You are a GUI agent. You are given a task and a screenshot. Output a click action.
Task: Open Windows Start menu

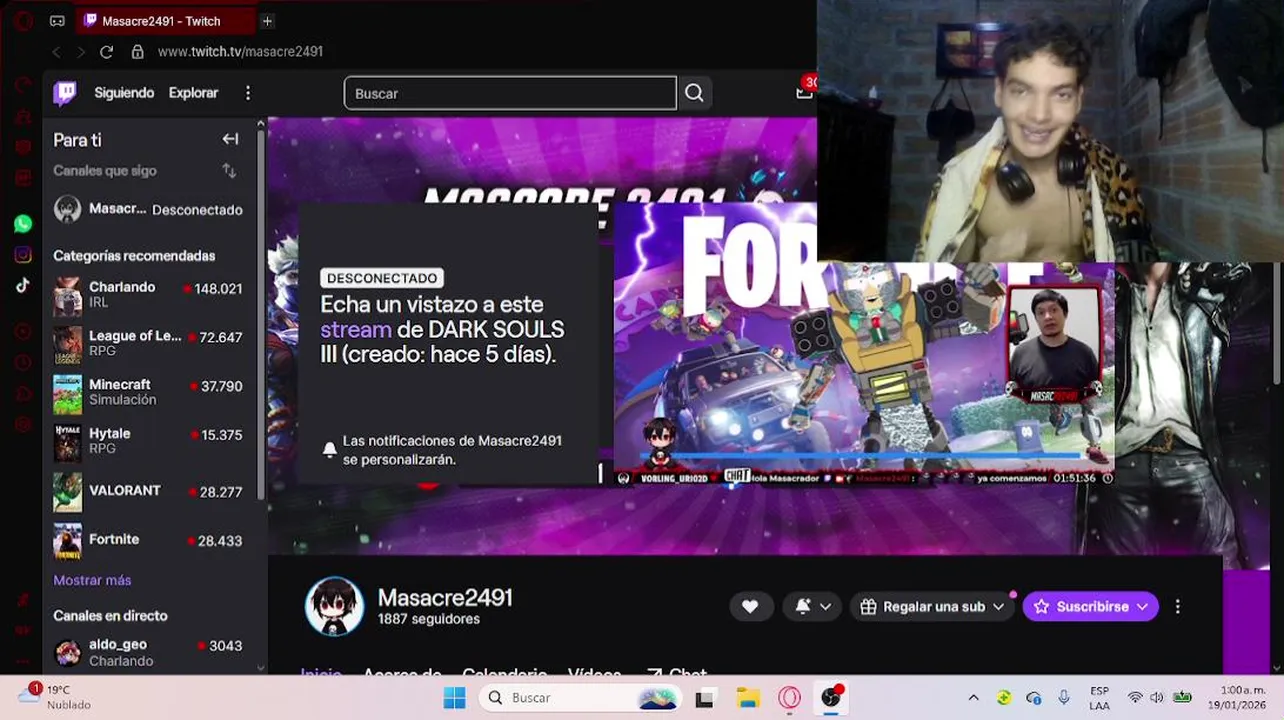454,698
